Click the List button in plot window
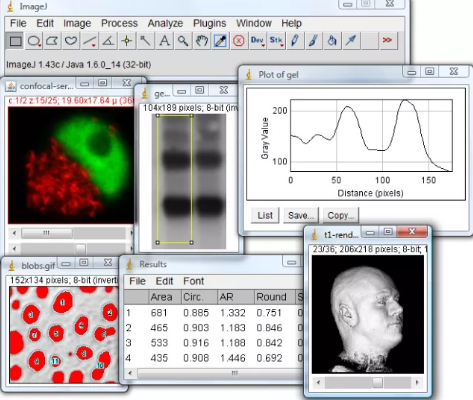Screen dimensions: 473x400 pyautogui.click(x=265, y=215)
